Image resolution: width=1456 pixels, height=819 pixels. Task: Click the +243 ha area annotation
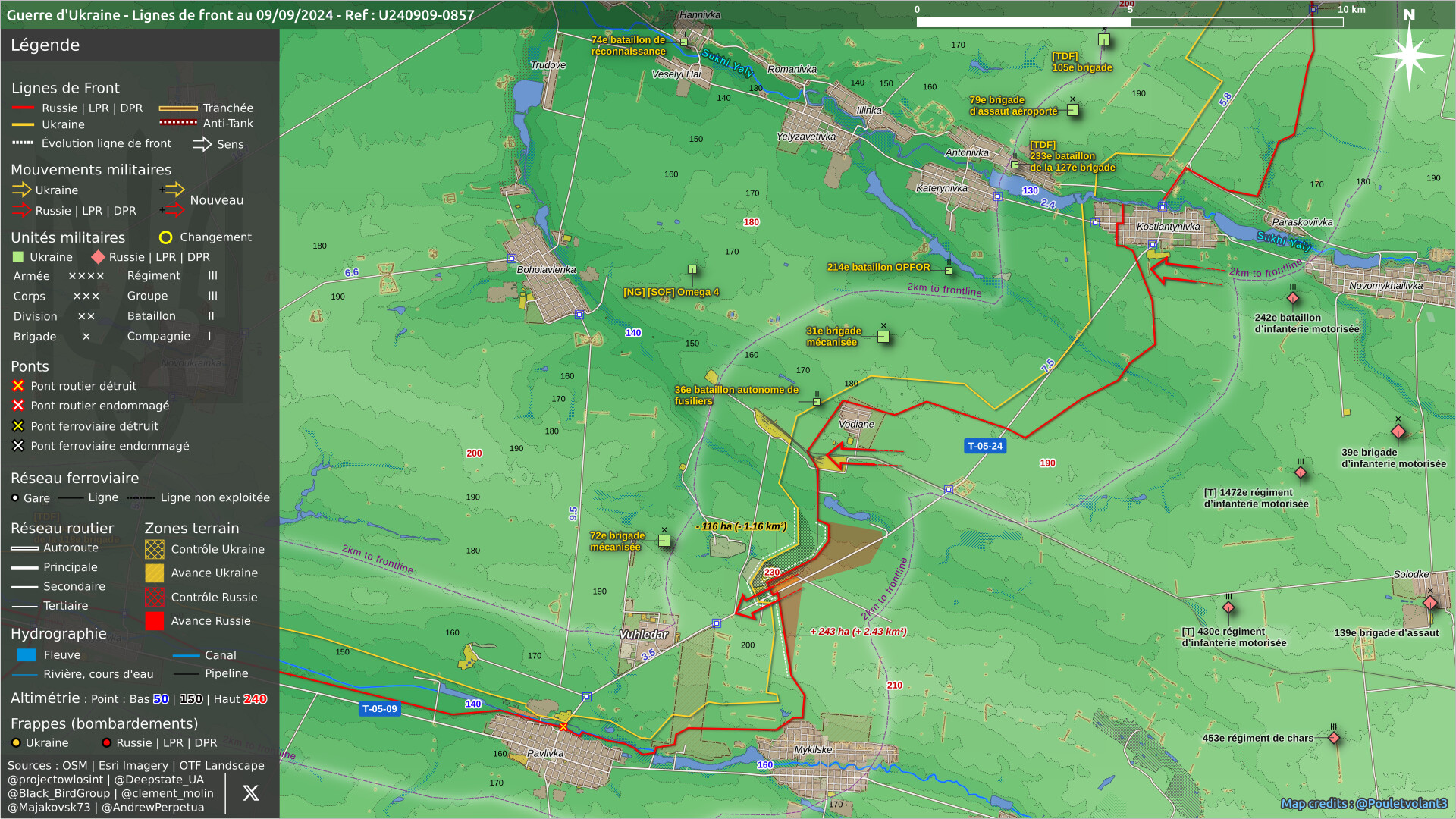click(858, 632)
